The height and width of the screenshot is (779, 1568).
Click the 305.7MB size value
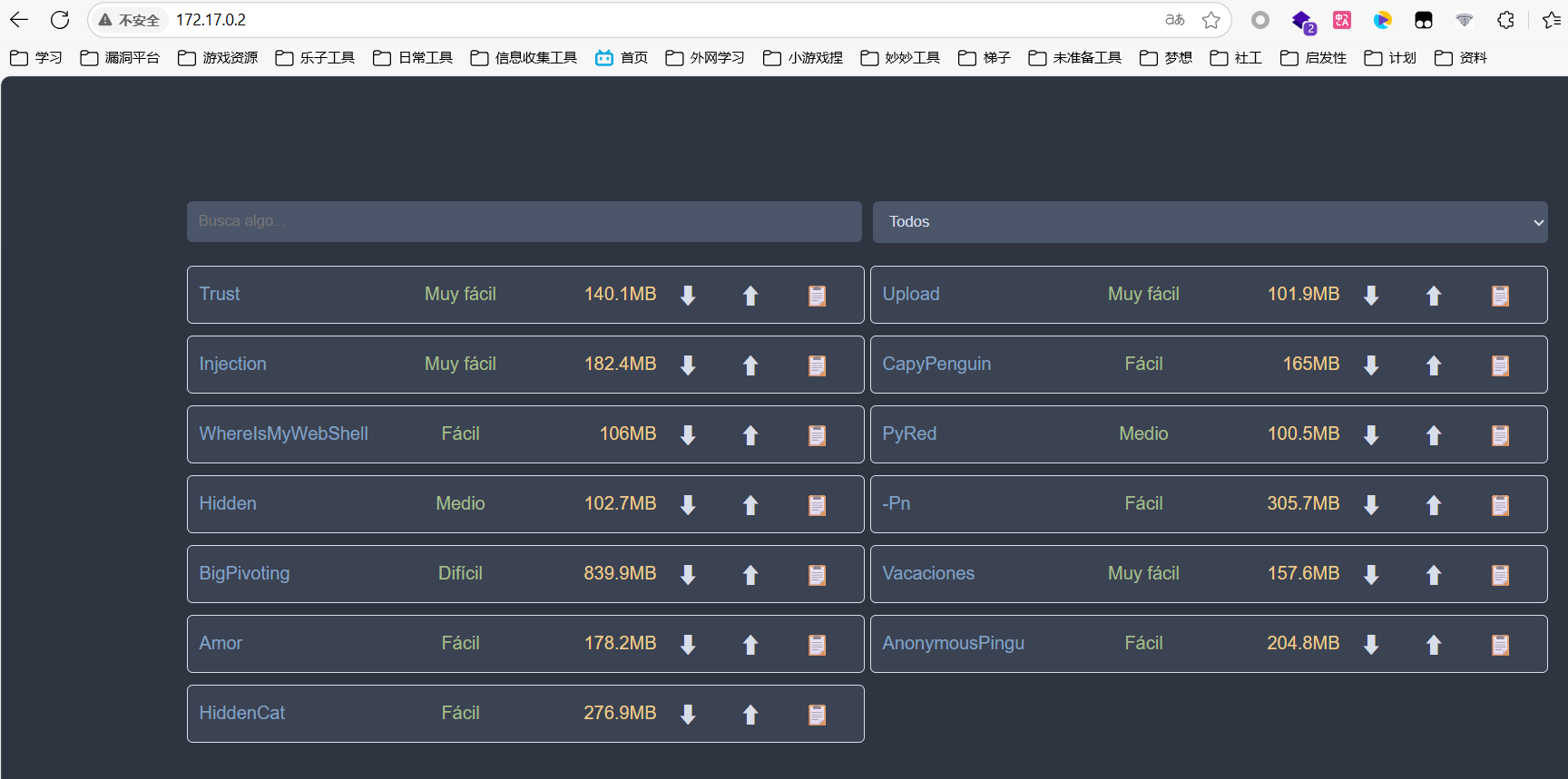(1303, 503)
